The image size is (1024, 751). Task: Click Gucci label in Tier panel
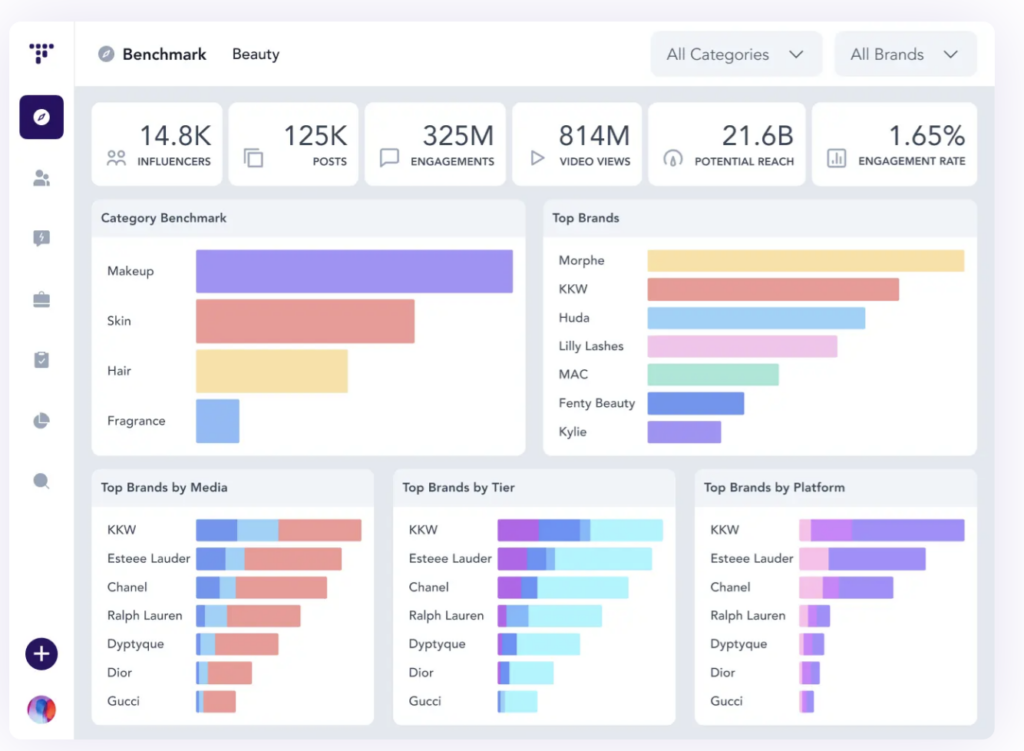coord(424,701)
